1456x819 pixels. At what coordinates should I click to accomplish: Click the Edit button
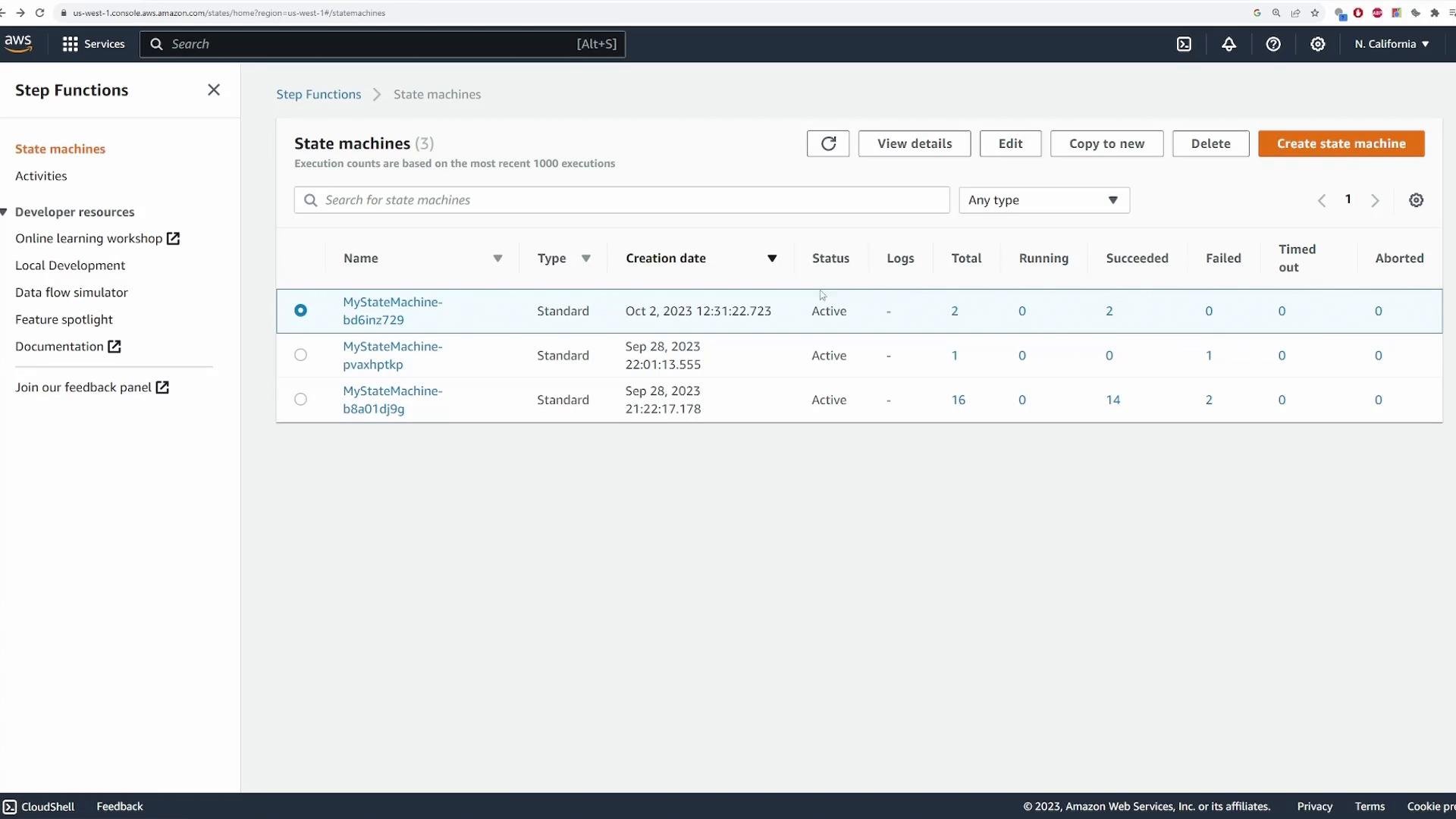[1010, 143]
